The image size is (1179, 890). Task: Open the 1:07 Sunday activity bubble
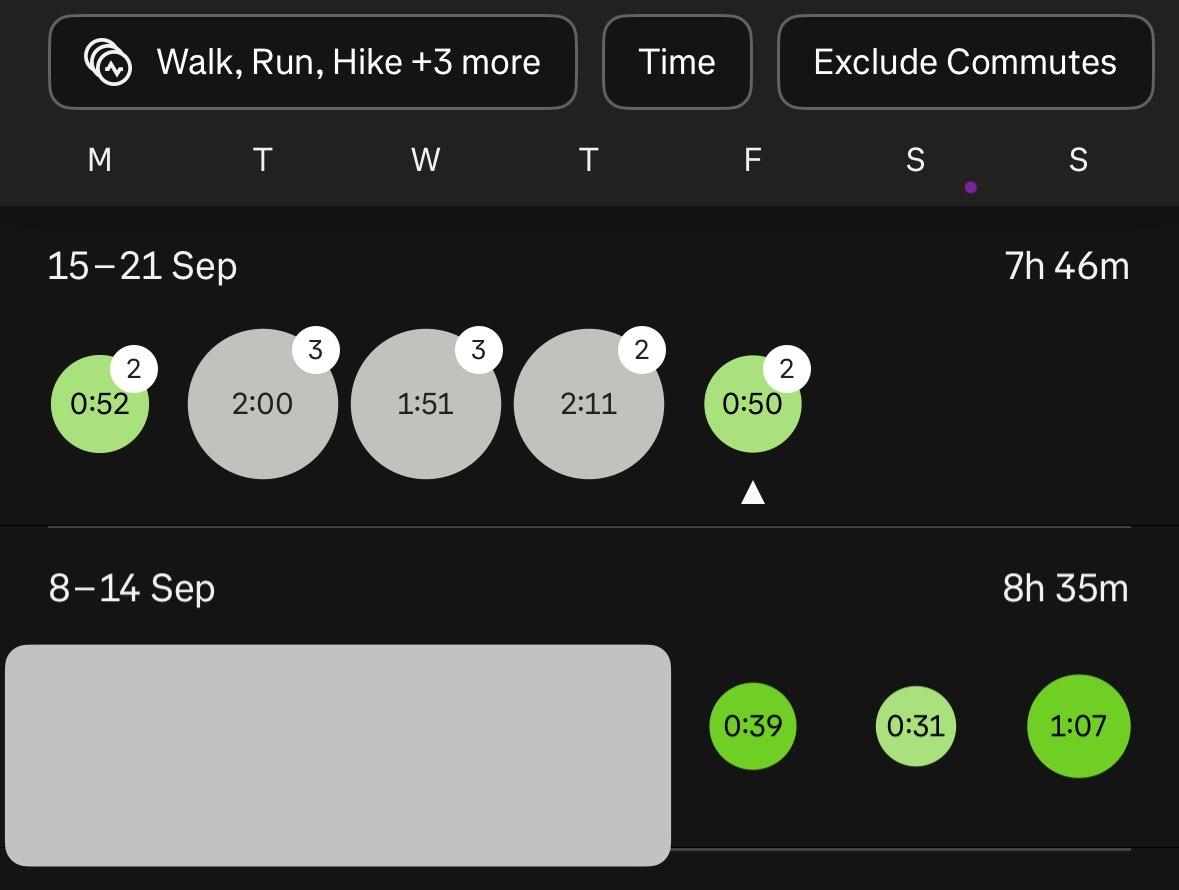pyautogui.click(x=1078, y=726)
